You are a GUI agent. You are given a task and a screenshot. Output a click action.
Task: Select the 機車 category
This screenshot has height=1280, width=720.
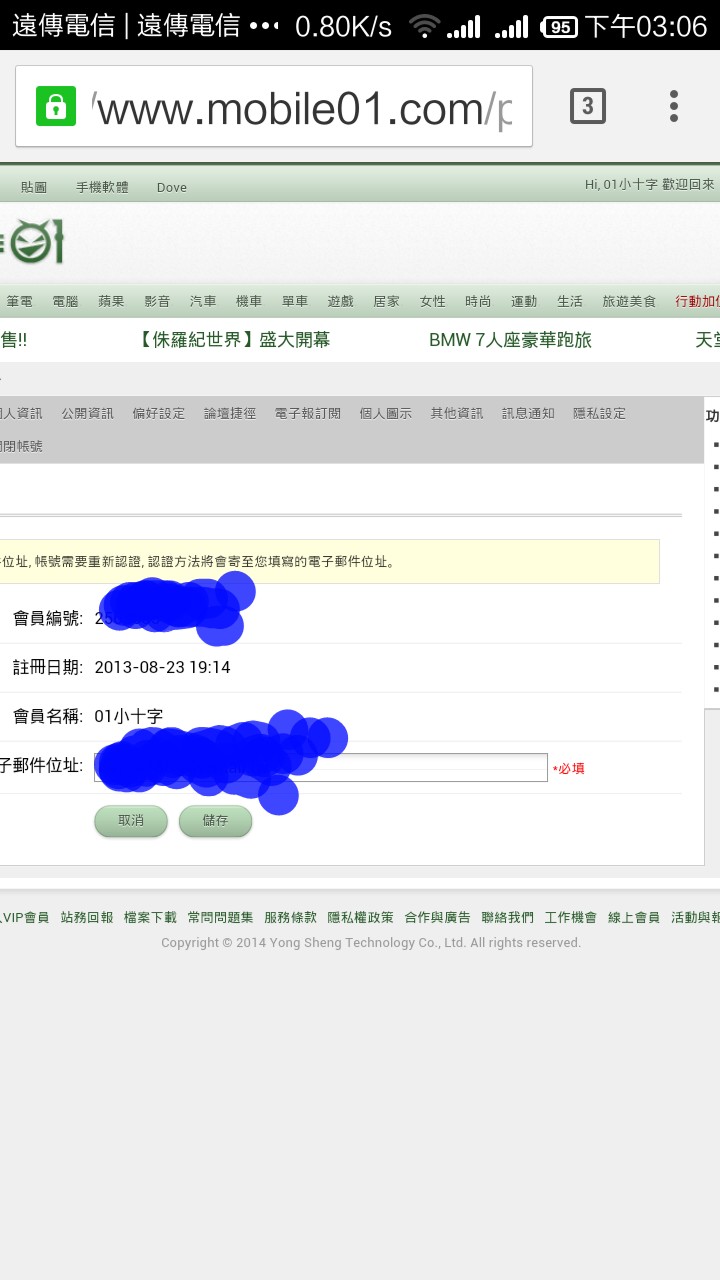[249, 301]
